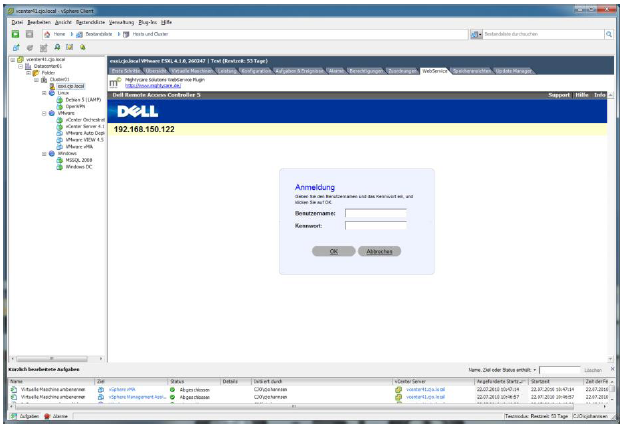Image resolution: width=623 pixels, height=427 pixels.
Task: Select the esxi.cjo.local host in tree
Action: 71,86
